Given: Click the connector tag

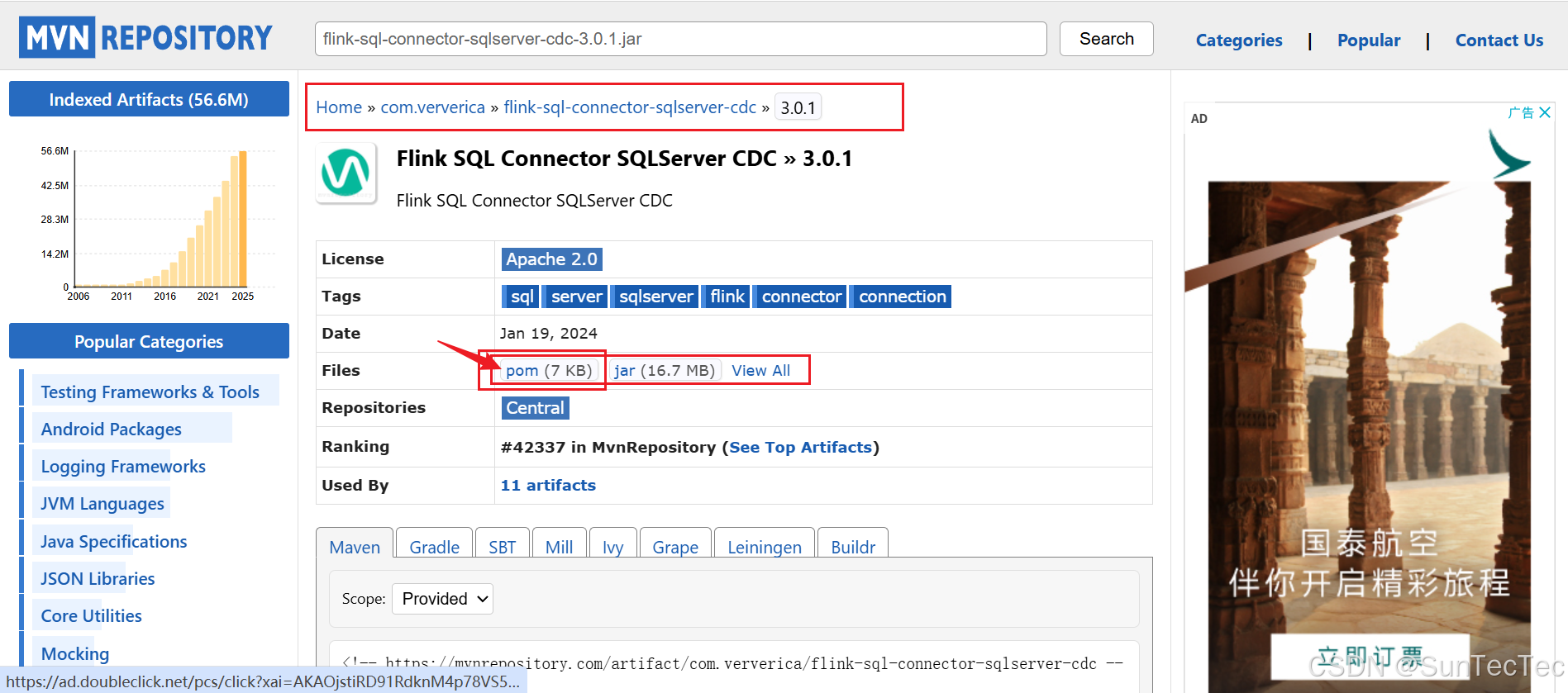Looking at the screenshot, I should 801,297.
